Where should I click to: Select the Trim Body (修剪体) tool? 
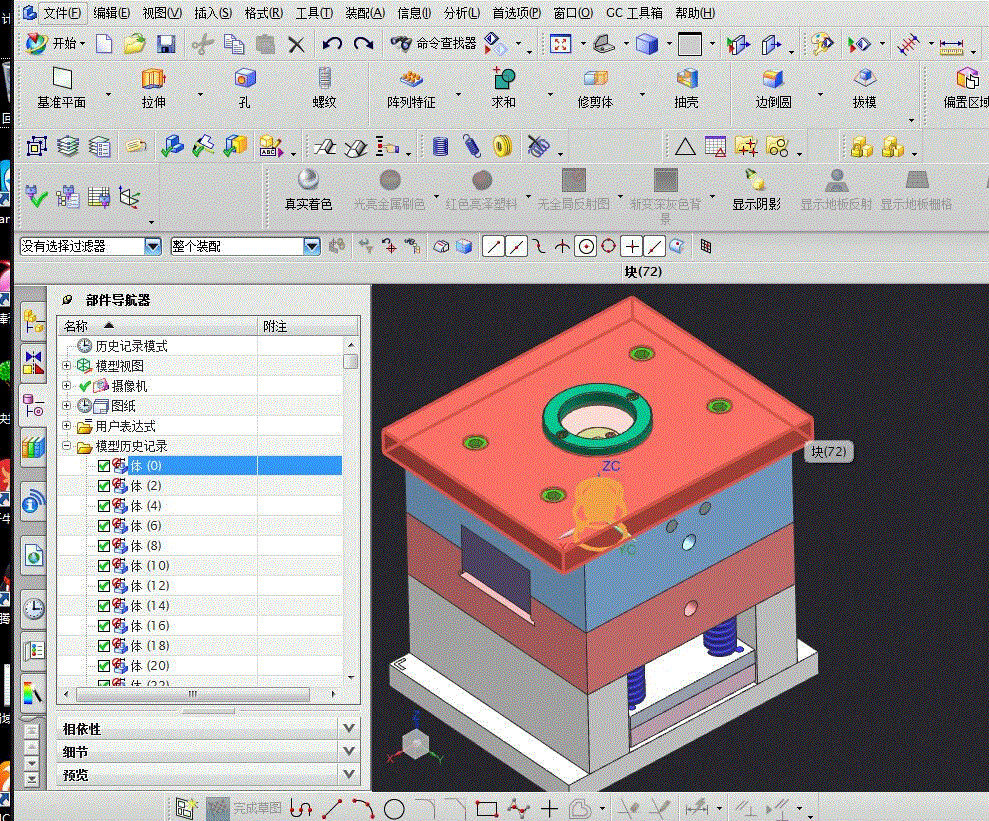(595, 88)
